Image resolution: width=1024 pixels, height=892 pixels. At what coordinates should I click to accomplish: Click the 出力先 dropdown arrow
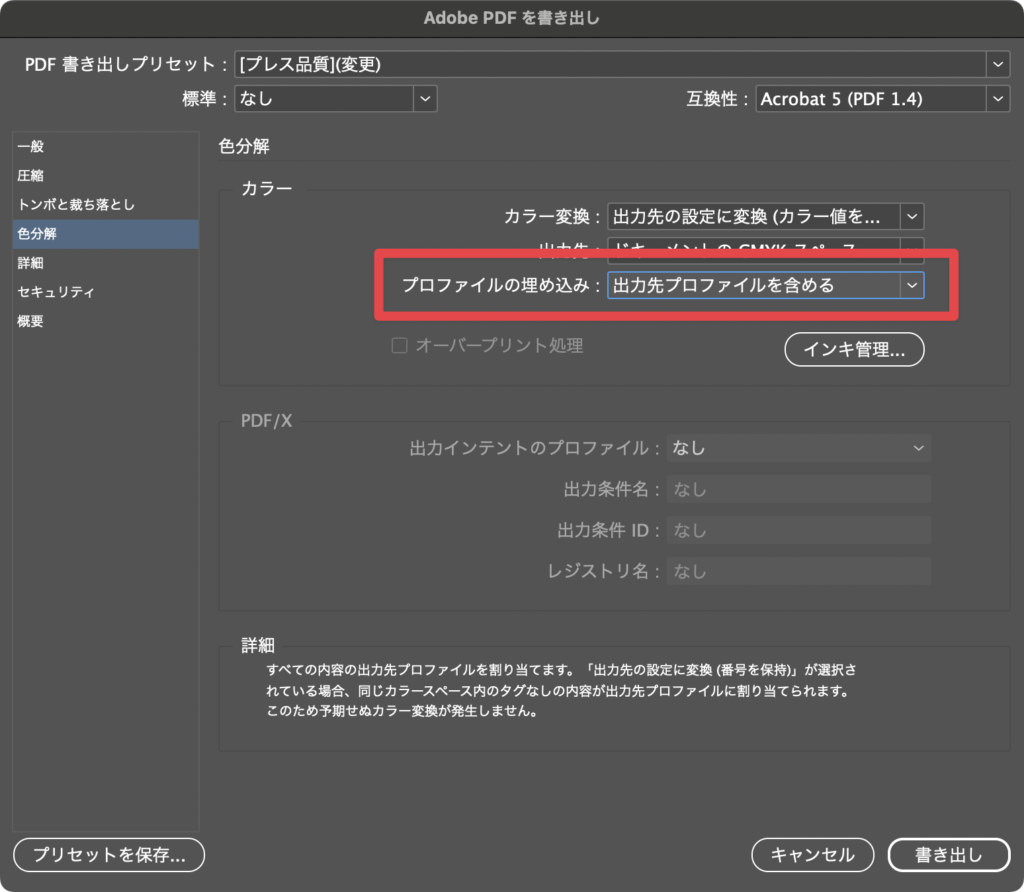click(x=911, y=246)
